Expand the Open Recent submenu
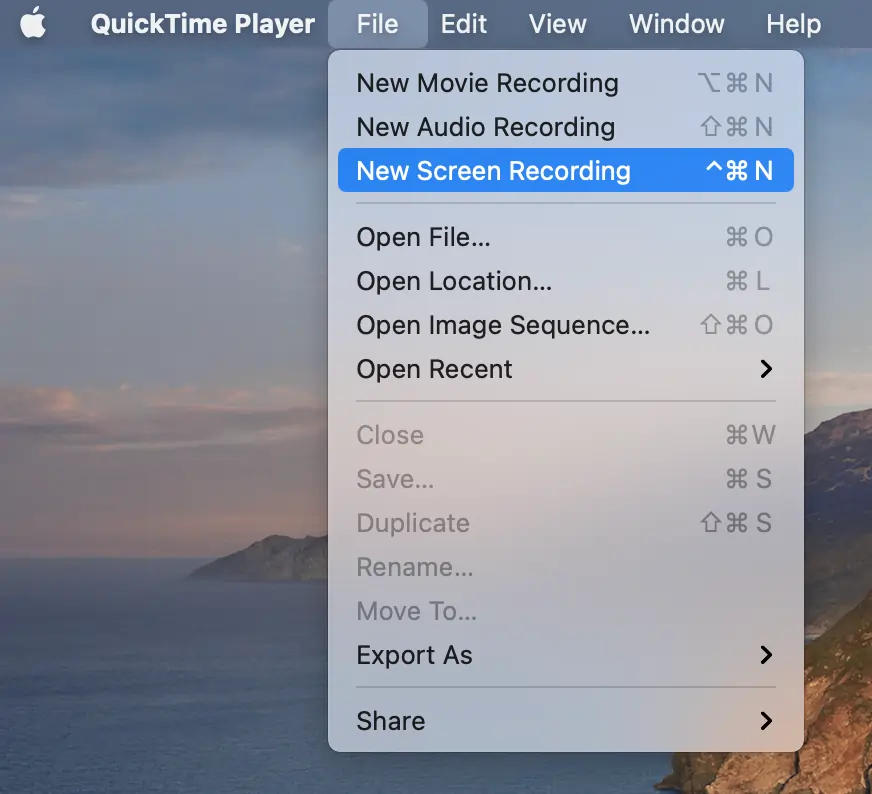872x794 pixels. click(x=566, y=369)
